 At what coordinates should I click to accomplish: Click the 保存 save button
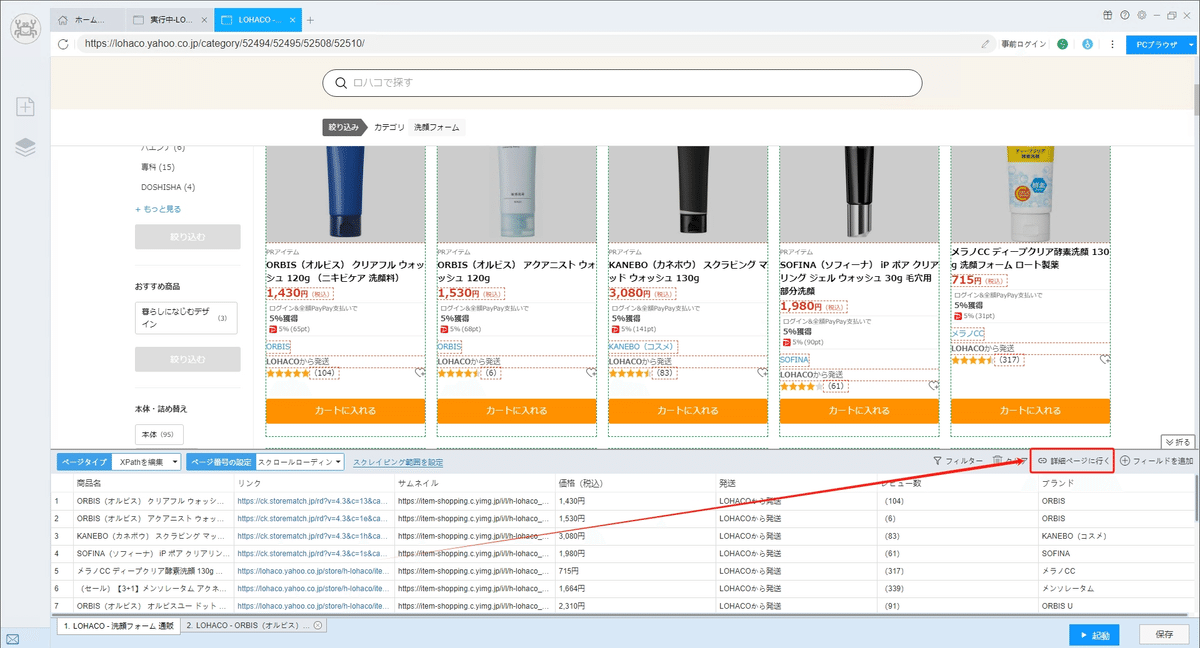click(1164, 635)
